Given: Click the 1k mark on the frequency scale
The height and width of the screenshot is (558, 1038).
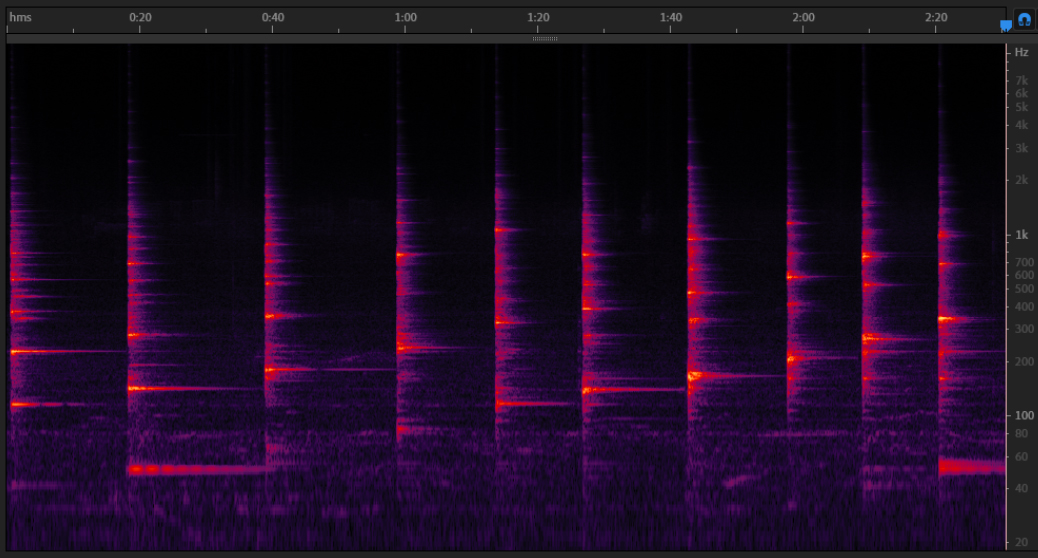Looking at the screenshot, I should [1021, 235].
